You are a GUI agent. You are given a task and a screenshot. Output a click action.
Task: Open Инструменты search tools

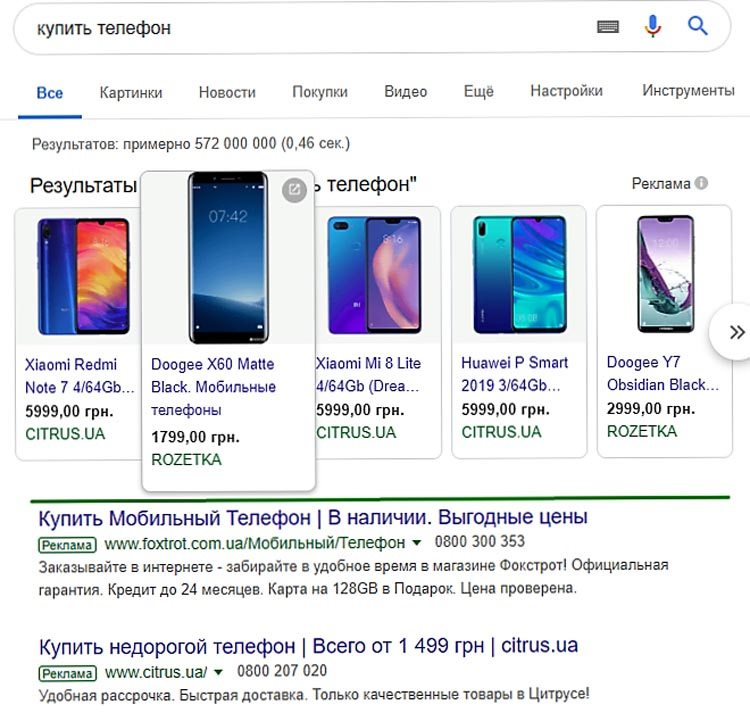pos(688,90)
